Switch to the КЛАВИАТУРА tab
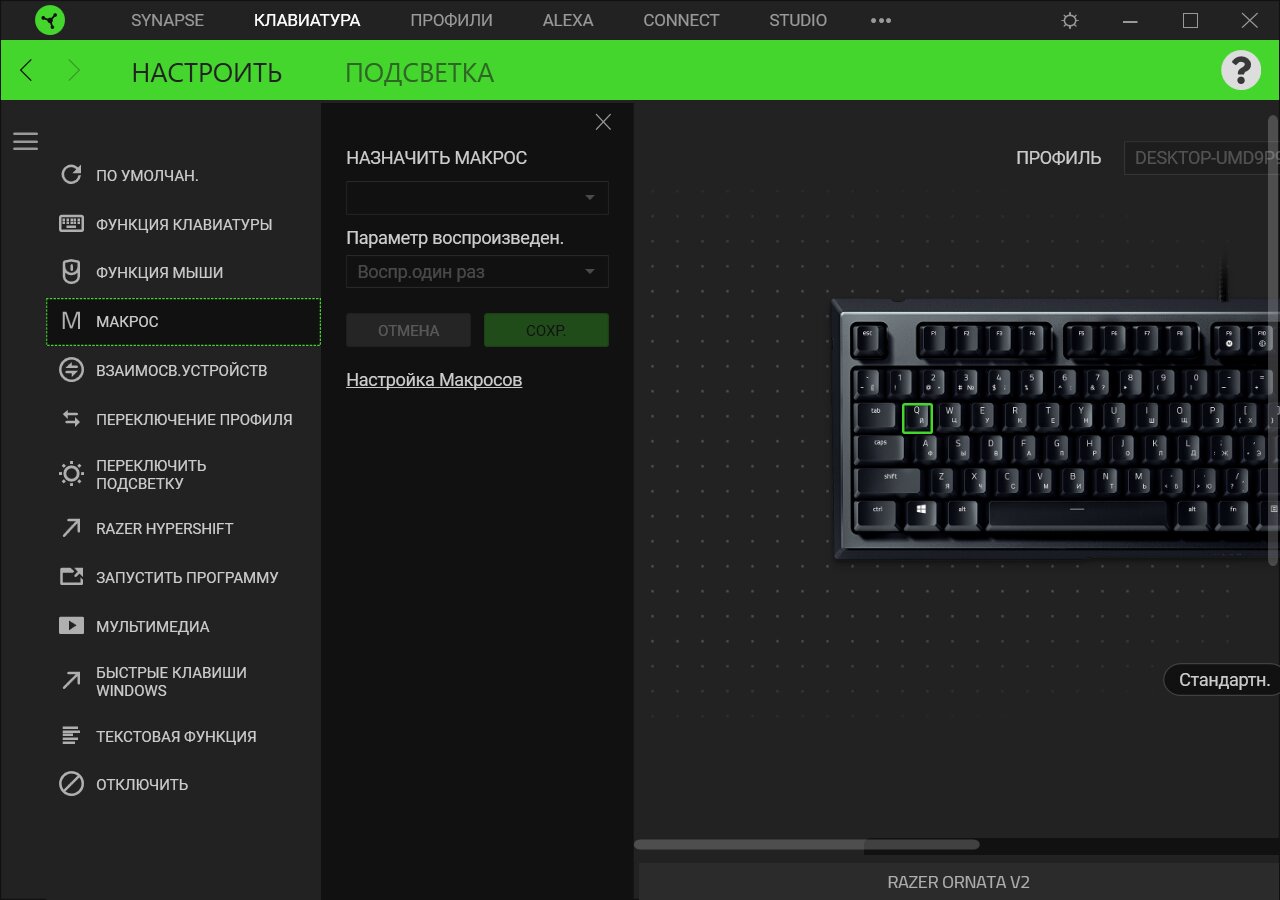Image resolution: width=1280 pixels, height=900 pixels. (307, 20)
